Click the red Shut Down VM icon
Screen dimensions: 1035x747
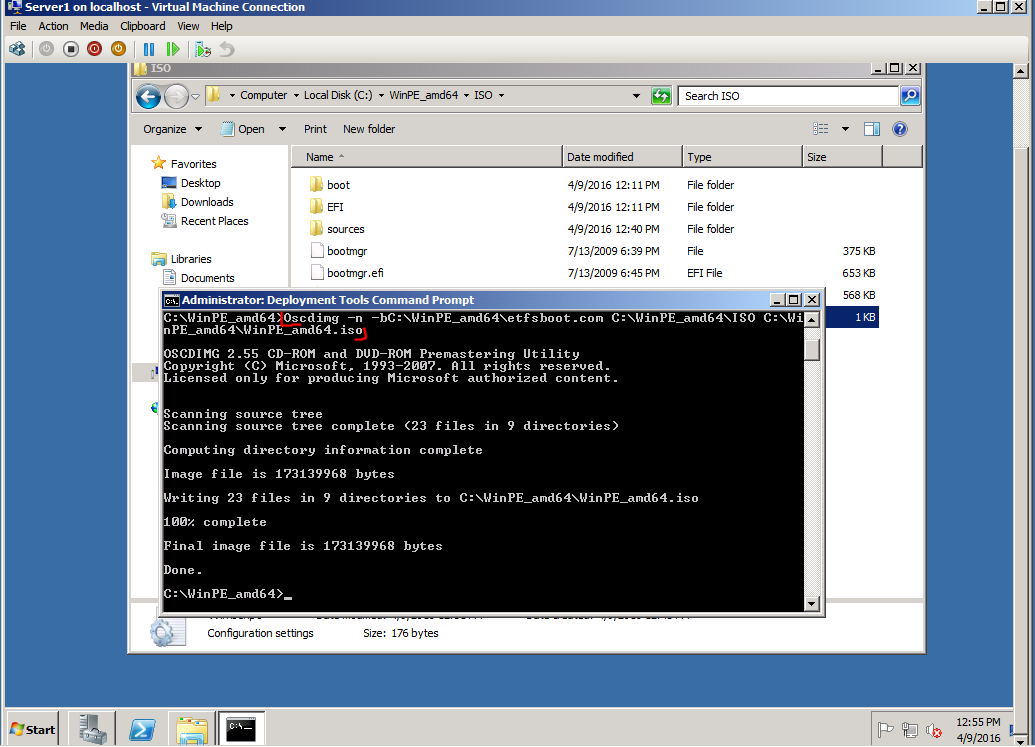(94, 49)
